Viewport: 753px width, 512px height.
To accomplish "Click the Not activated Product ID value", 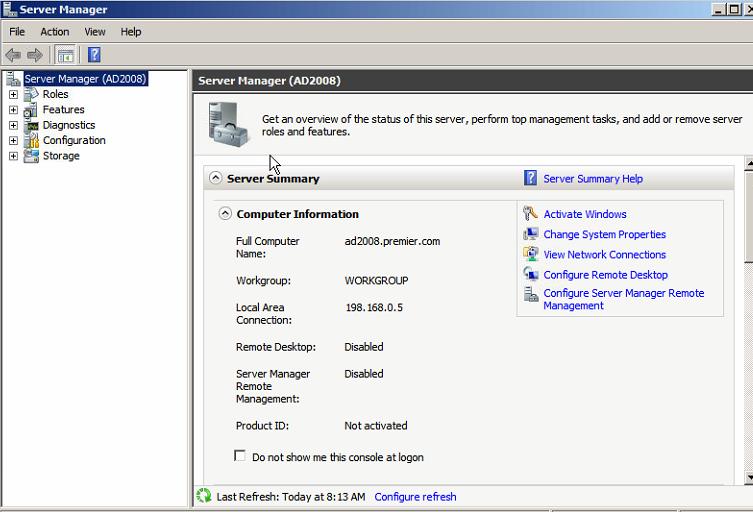I will tap(376, 426).
